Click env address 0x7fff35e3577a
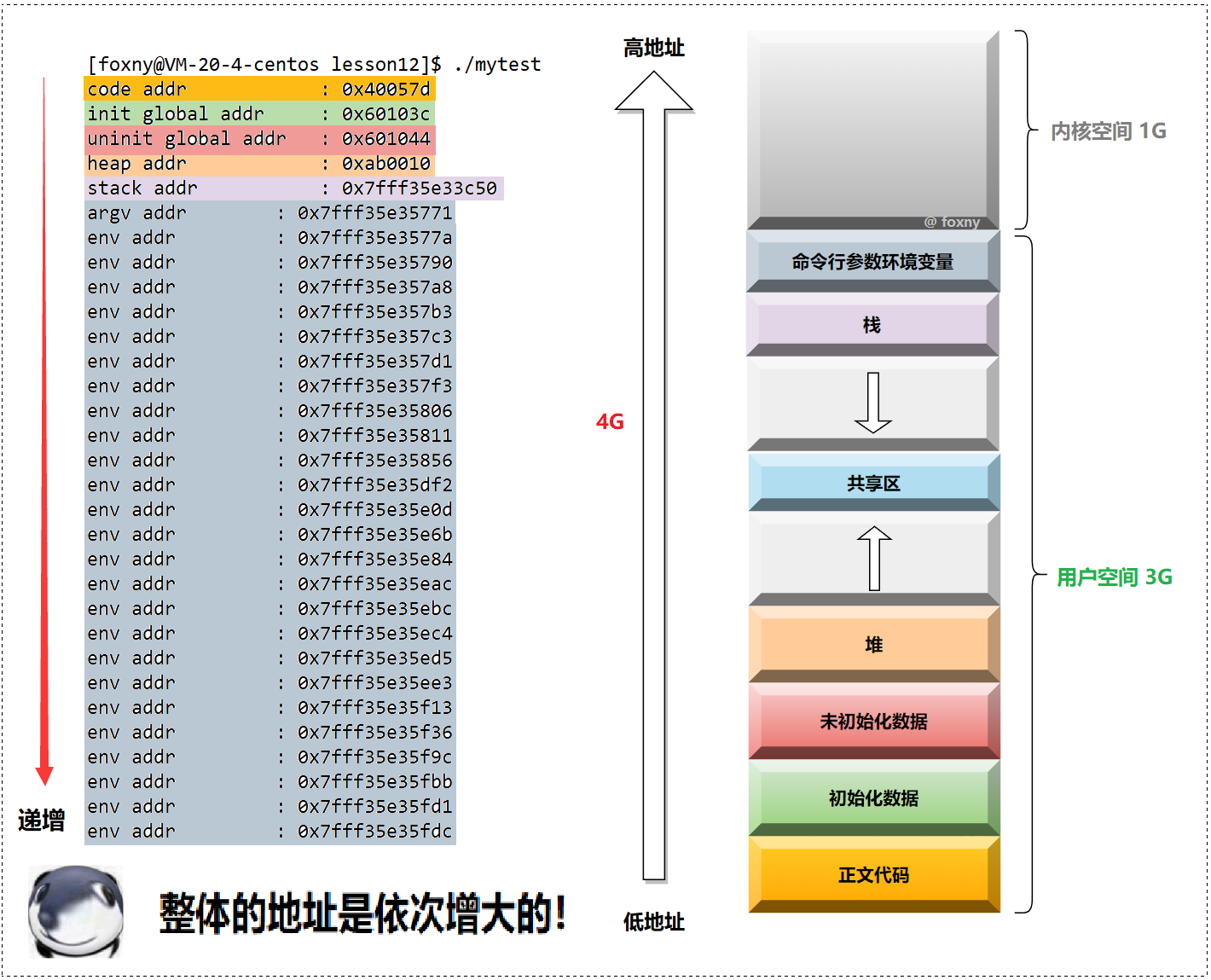Image resolution: width=1211 pixels, height=980 pixels. tap(375, 237)
